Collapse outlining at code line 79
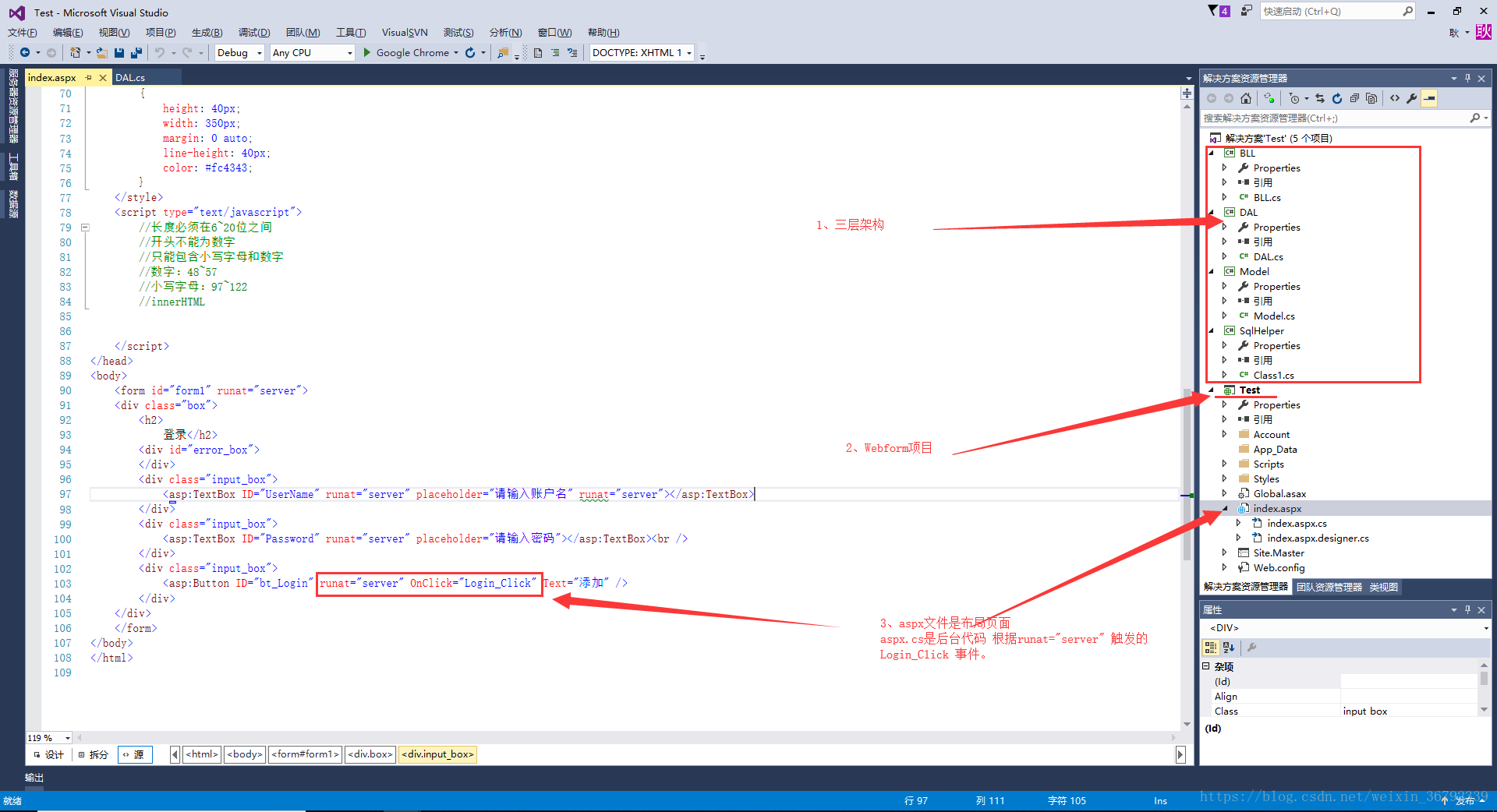Image resolution: width=1497 pixels, height=812 pixels. [85, 228]
